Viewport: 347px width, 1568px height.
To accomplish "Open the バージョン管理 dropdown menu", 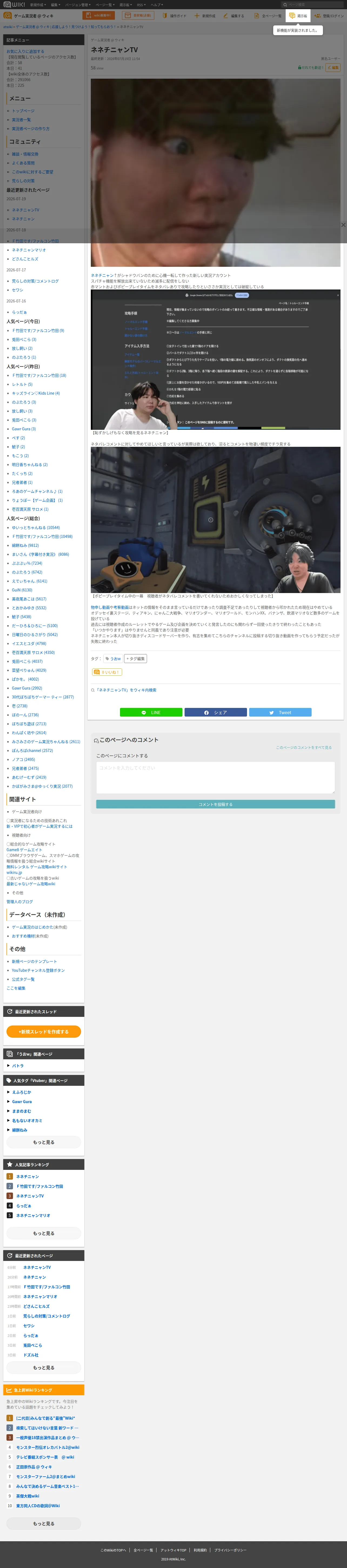I will pos(78,4).
